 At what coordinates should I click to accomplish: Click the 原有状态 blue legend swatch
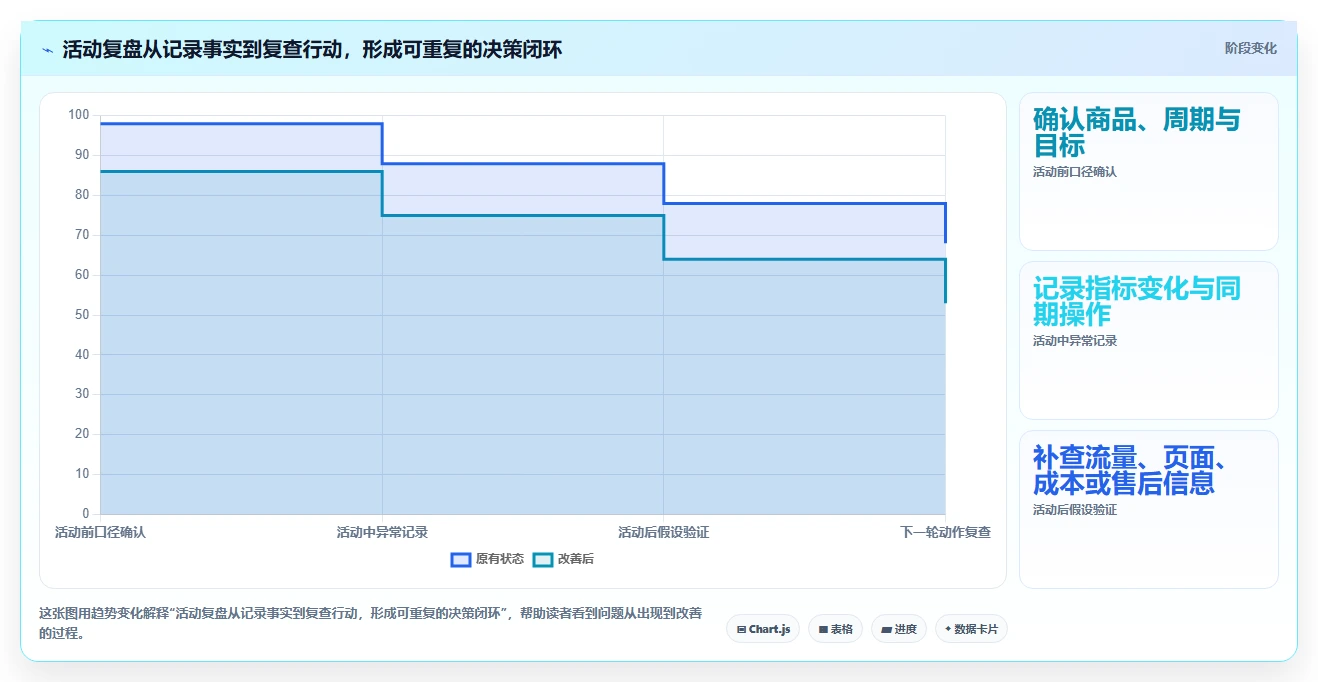pos(461,559)
